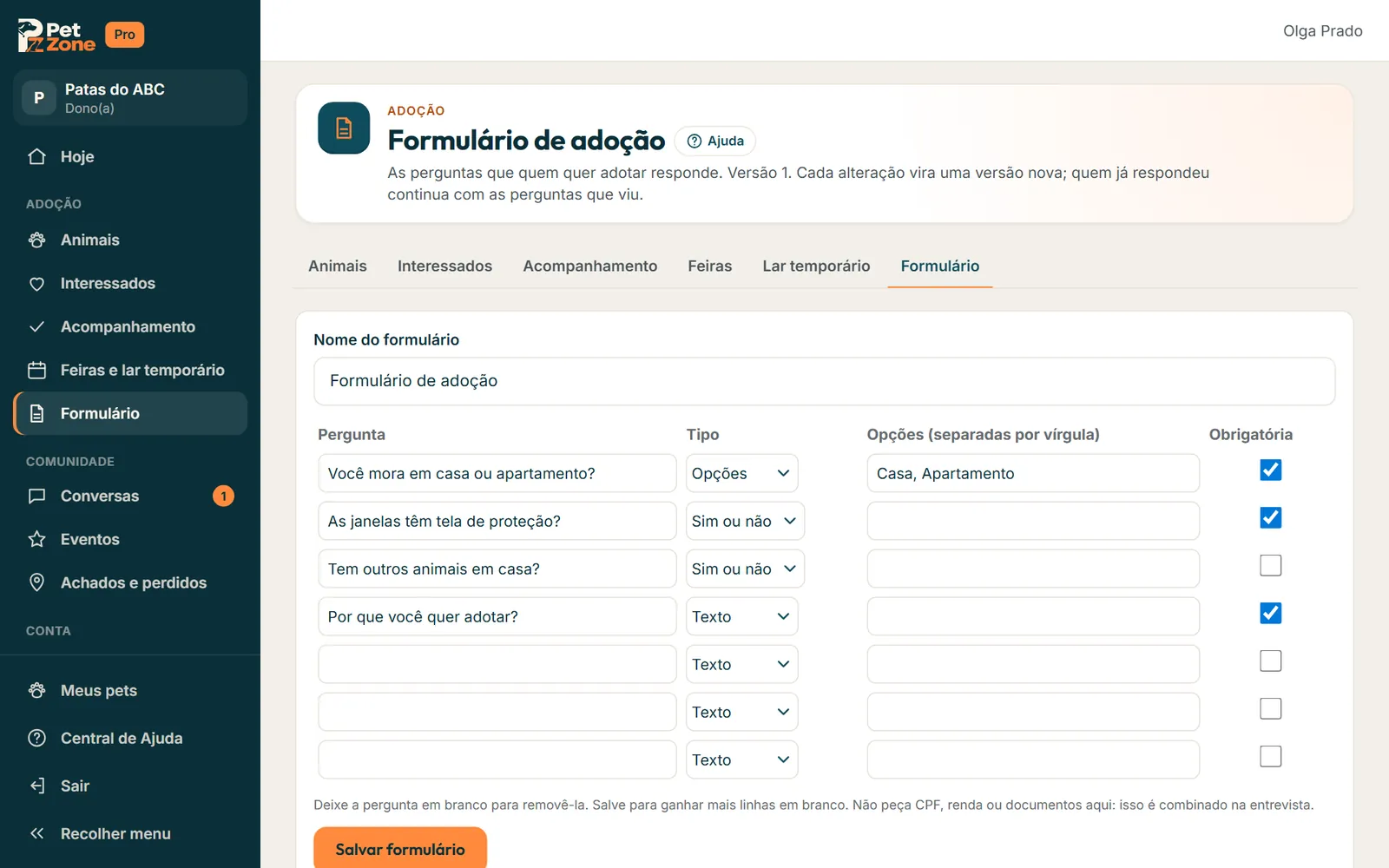Open Texto type dropdown on last blank row
This screenshot has height=868, width=1389.
tap(741, 760)
